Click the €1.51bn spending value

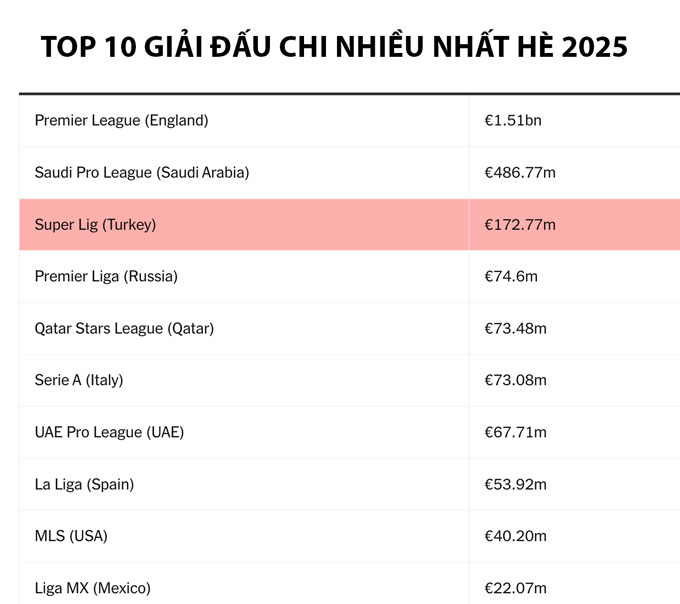click(x=513, y=120)
